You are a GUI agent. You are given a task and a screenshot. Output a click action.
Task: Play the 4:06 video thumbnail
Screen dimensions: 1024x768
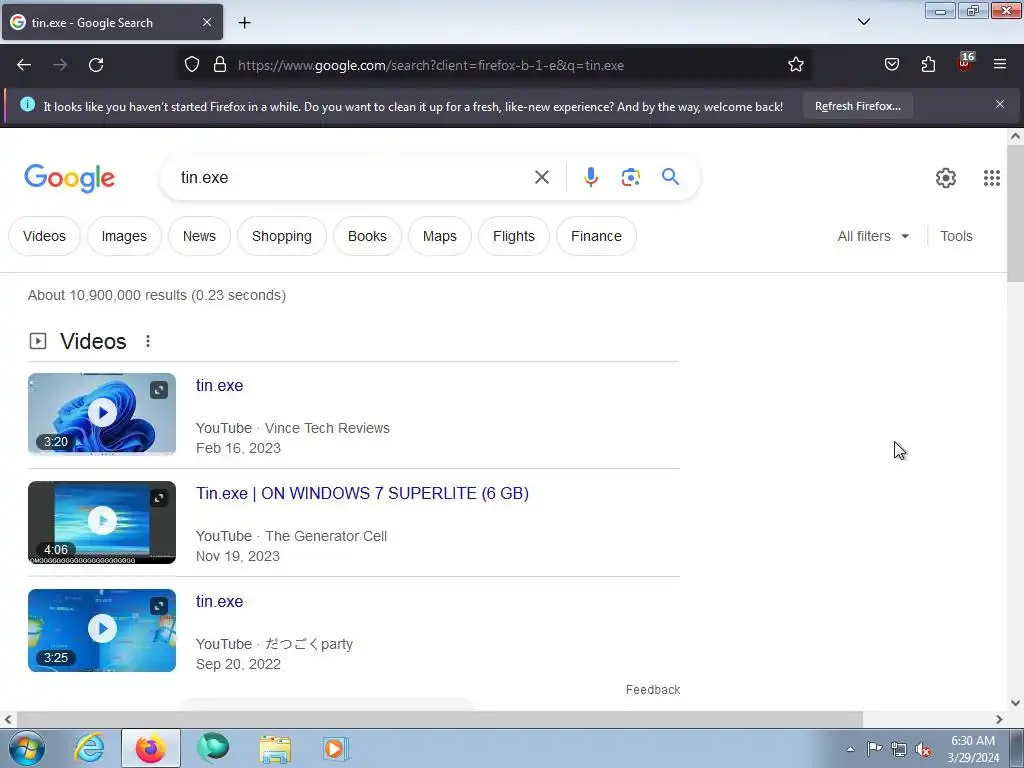(102, 522)
